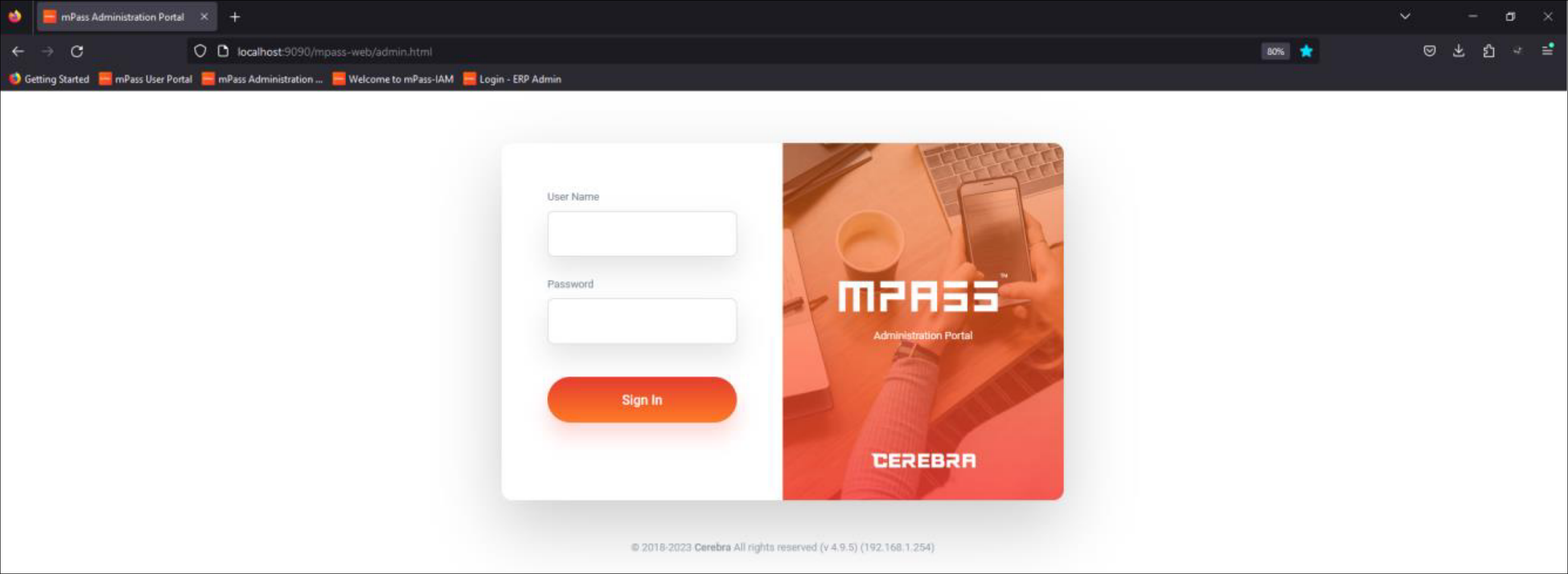
Task: Open the tracking protection shield icon
Action: tap(200, 52)
